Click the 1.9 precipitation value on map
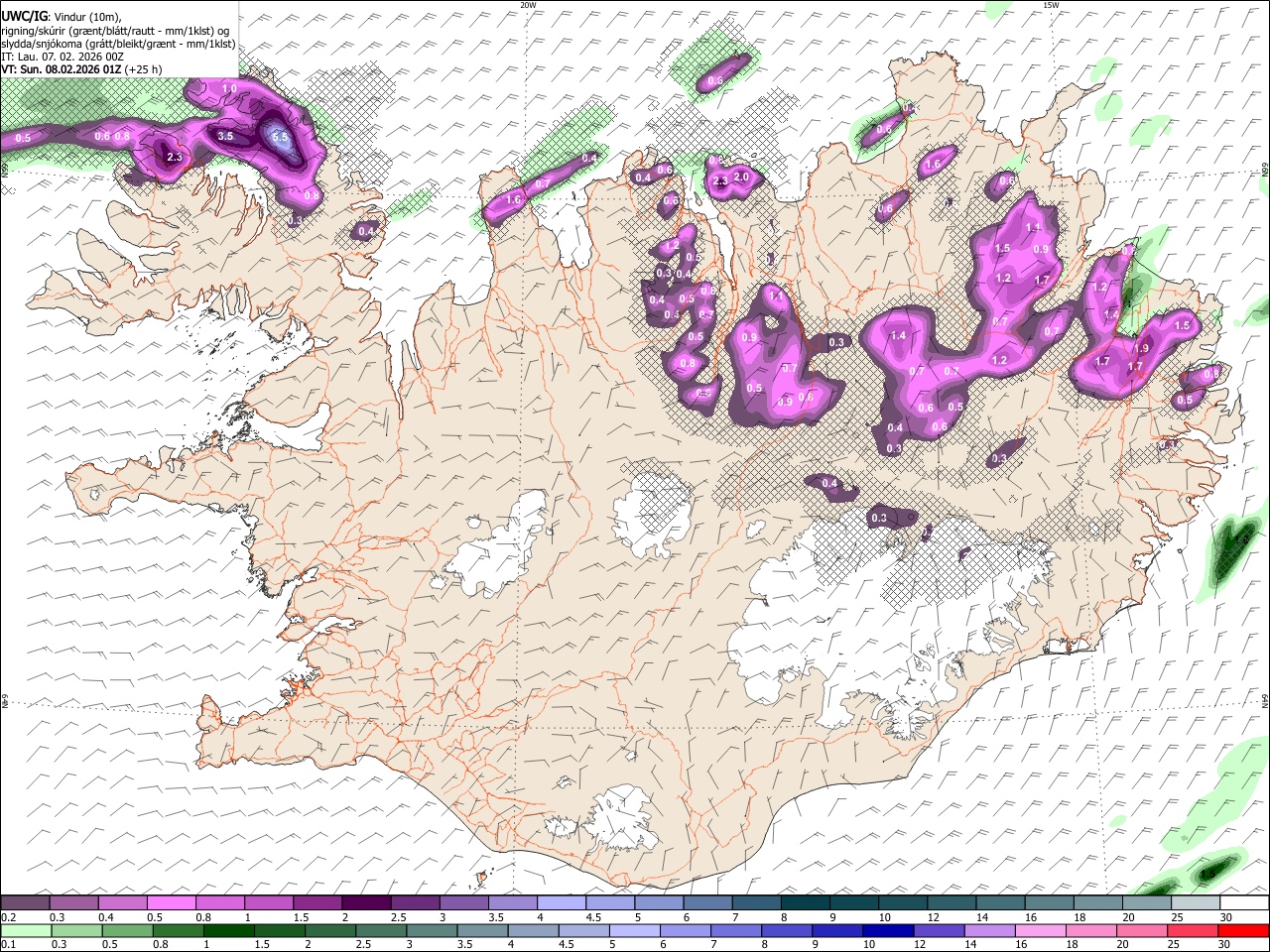The width and height of the screenshot is (1270, 952). (x=1142, y=348)
